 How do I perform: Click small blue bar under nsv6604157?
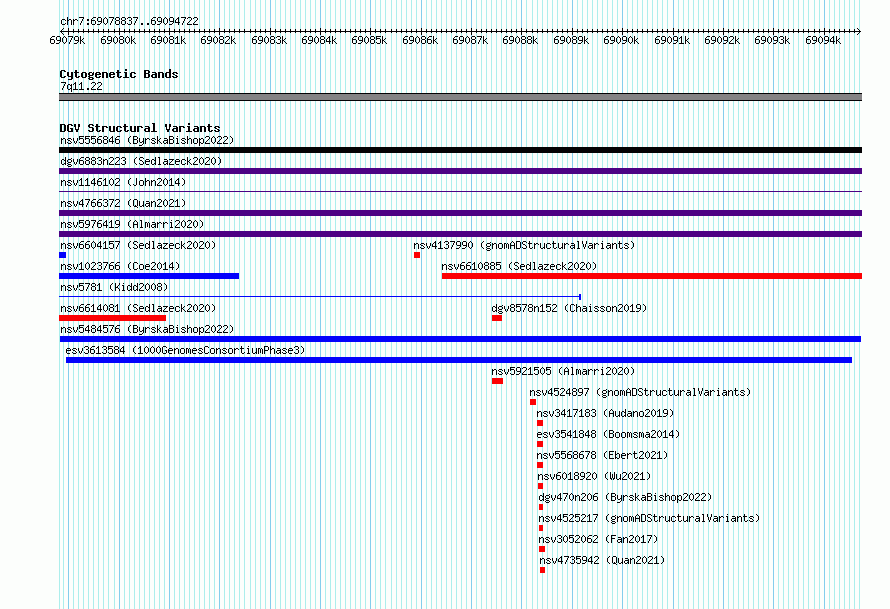(x=62, y=255)
